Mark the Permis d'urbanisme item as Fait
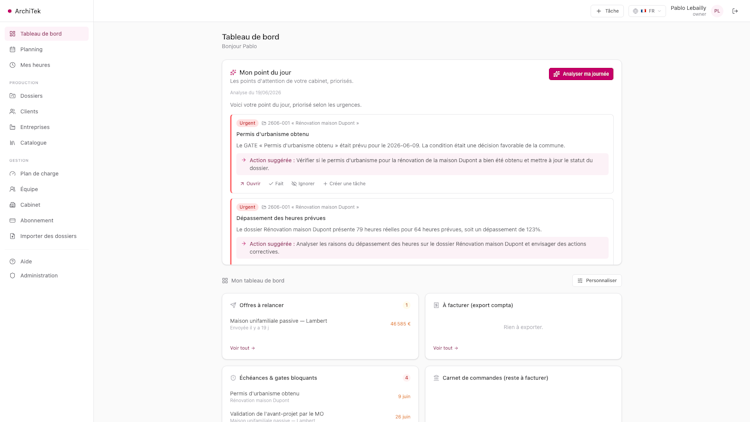 [x=276, y=184]
